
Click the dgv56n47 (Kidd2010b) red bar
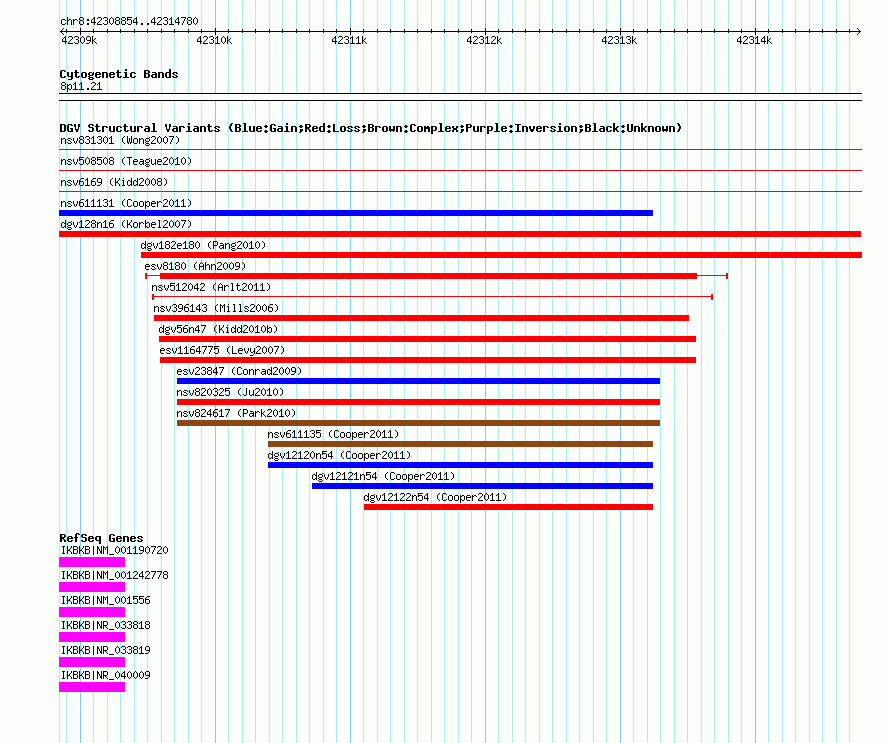(427, 339)
